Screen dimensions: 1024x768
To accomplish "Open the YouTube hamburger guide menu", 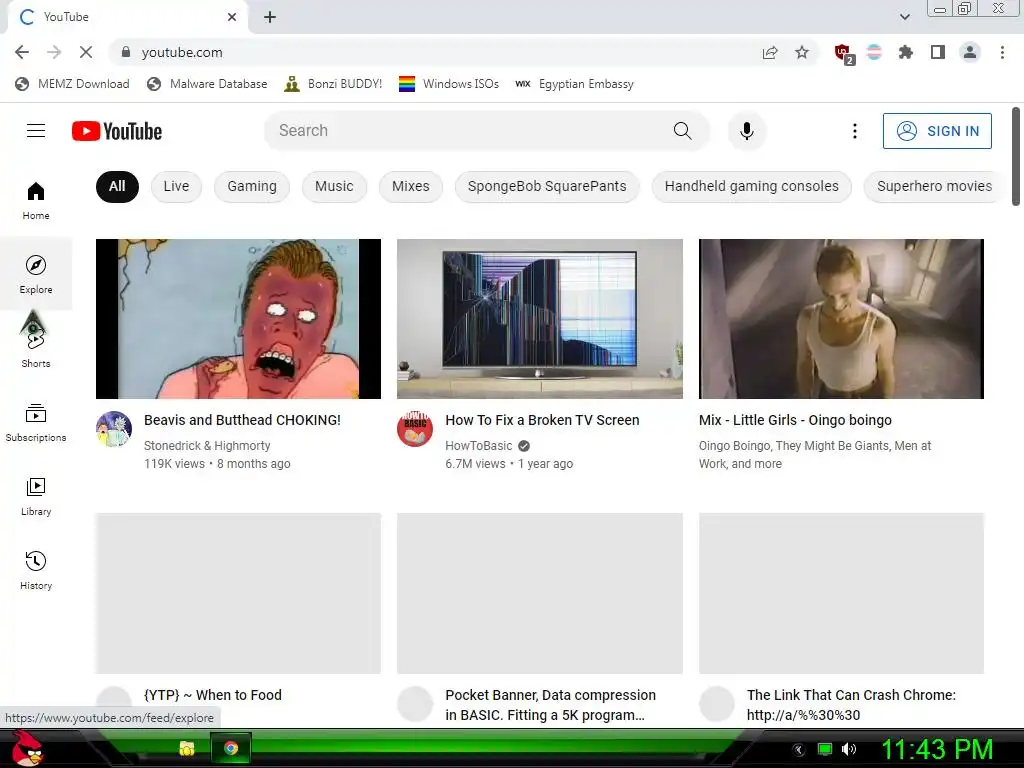I will click(36, 131).
